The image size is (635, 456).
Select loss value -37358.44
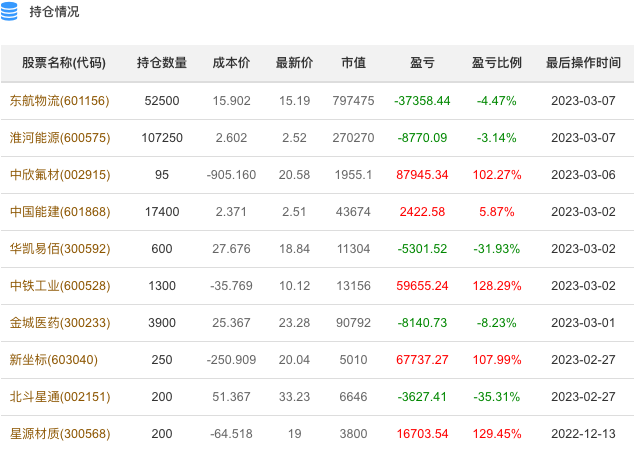tap(422, 100)
